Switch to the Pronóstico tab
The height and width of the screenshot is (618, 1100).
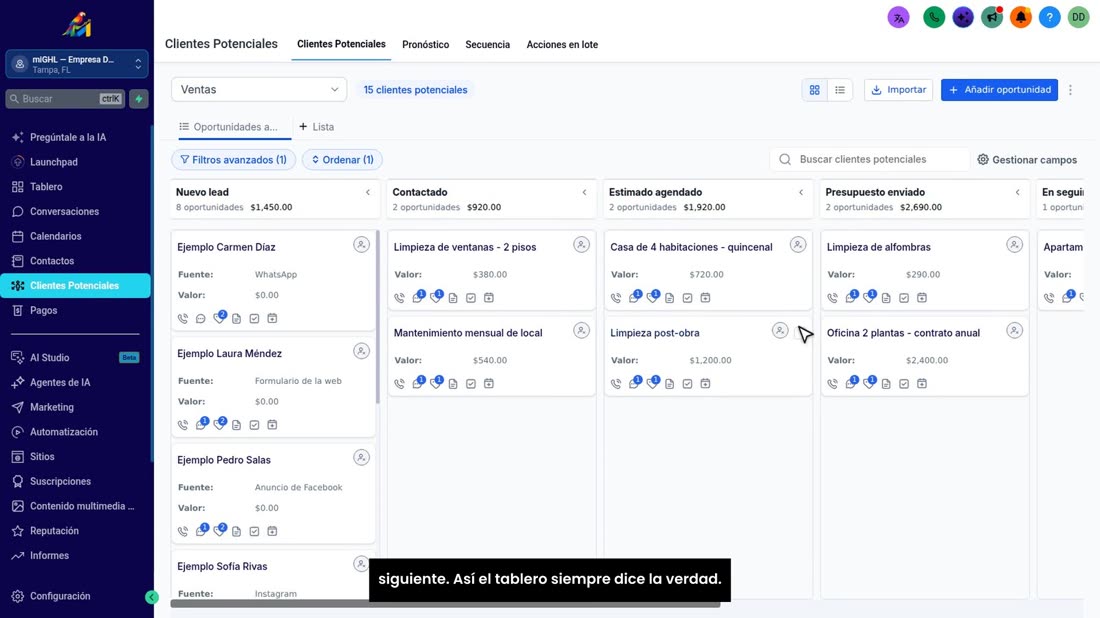(x=426, y=44)
